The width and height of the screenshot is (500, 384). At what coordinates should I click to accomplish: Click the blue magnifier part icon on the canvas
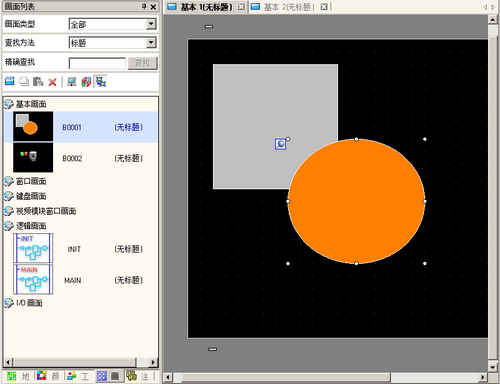click(x=280, y=144)
